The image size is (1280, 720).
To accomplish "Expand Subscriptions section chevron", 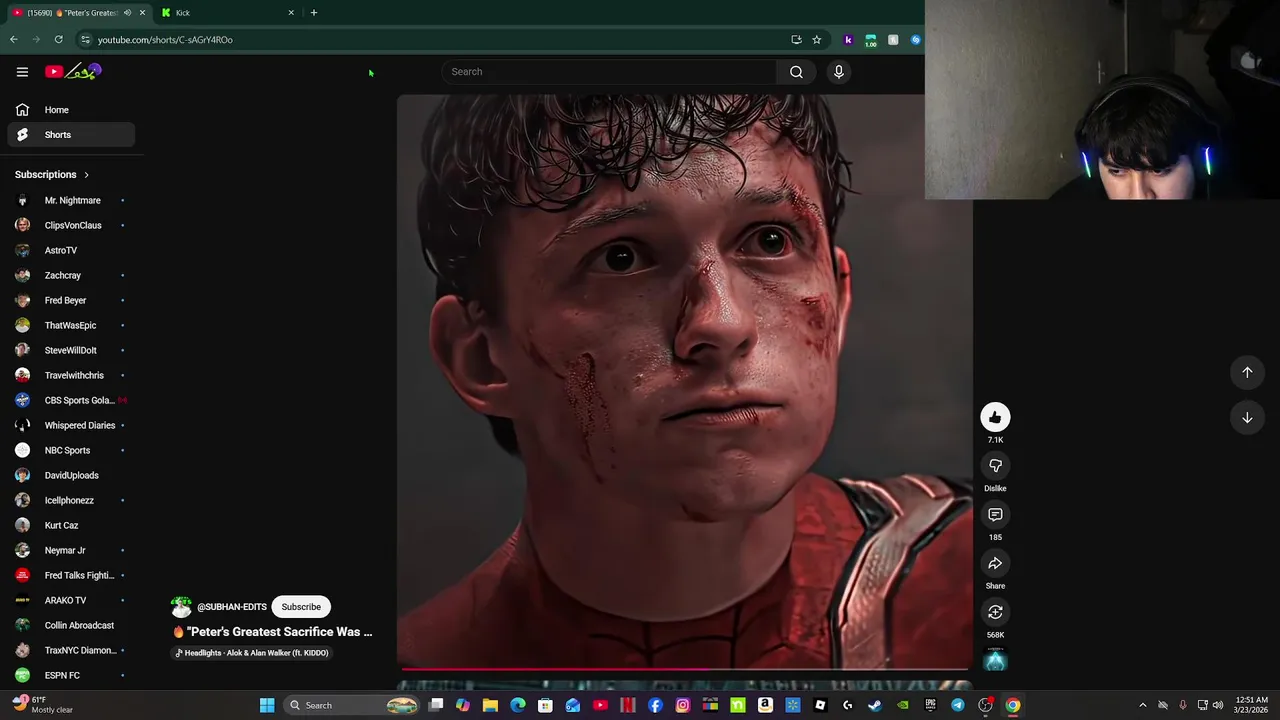I will pos(86,175).
